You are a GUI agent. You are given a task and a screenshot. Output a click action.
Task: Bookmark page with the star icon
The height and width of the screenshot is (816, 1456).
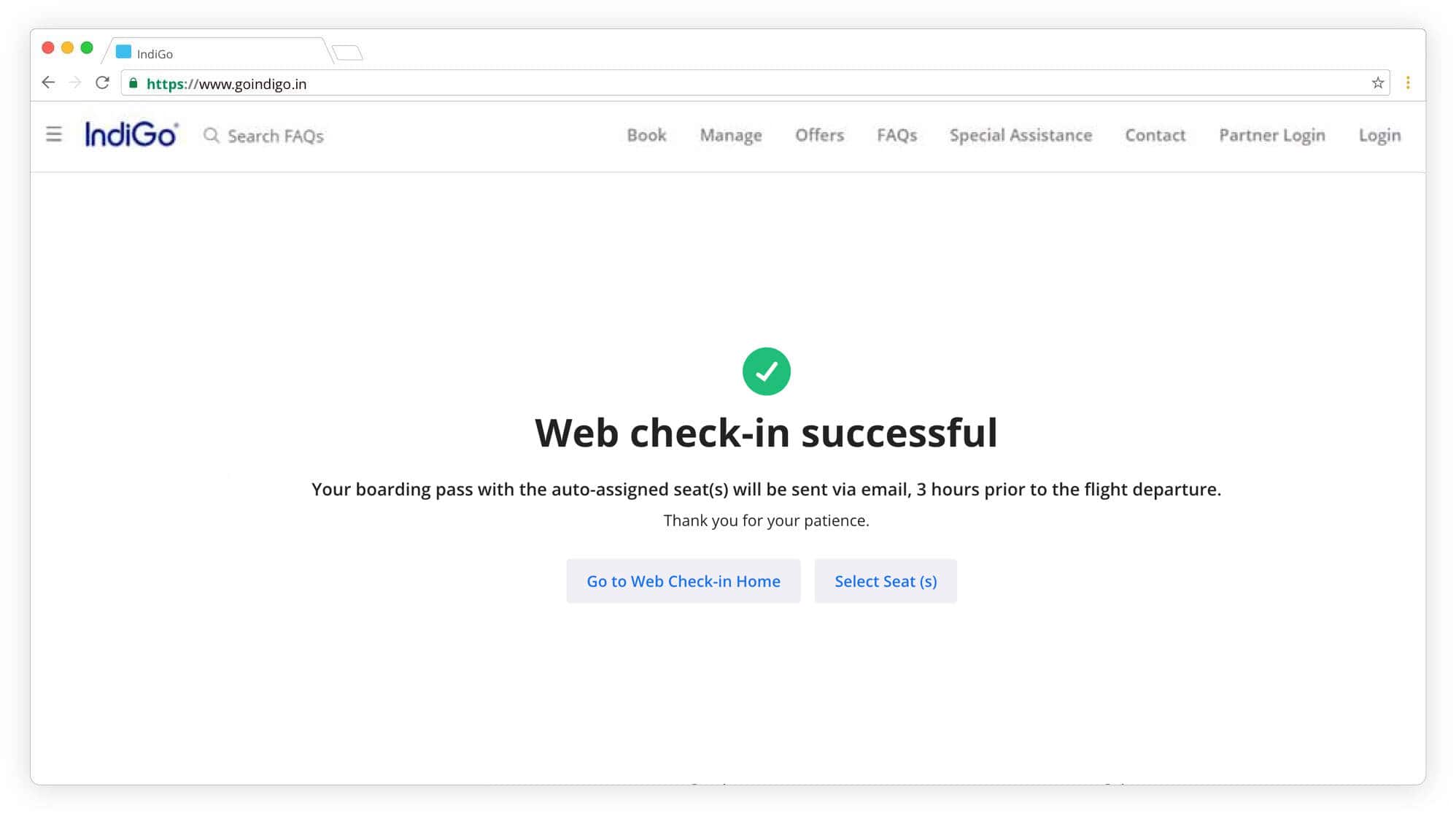click(1377, 83)
